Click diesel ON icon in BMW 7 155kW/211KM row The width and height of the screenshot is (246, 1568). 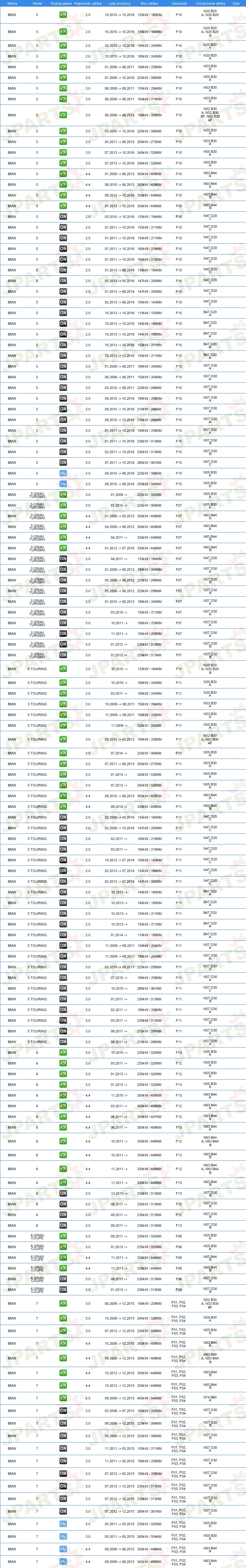[63, 1449]
